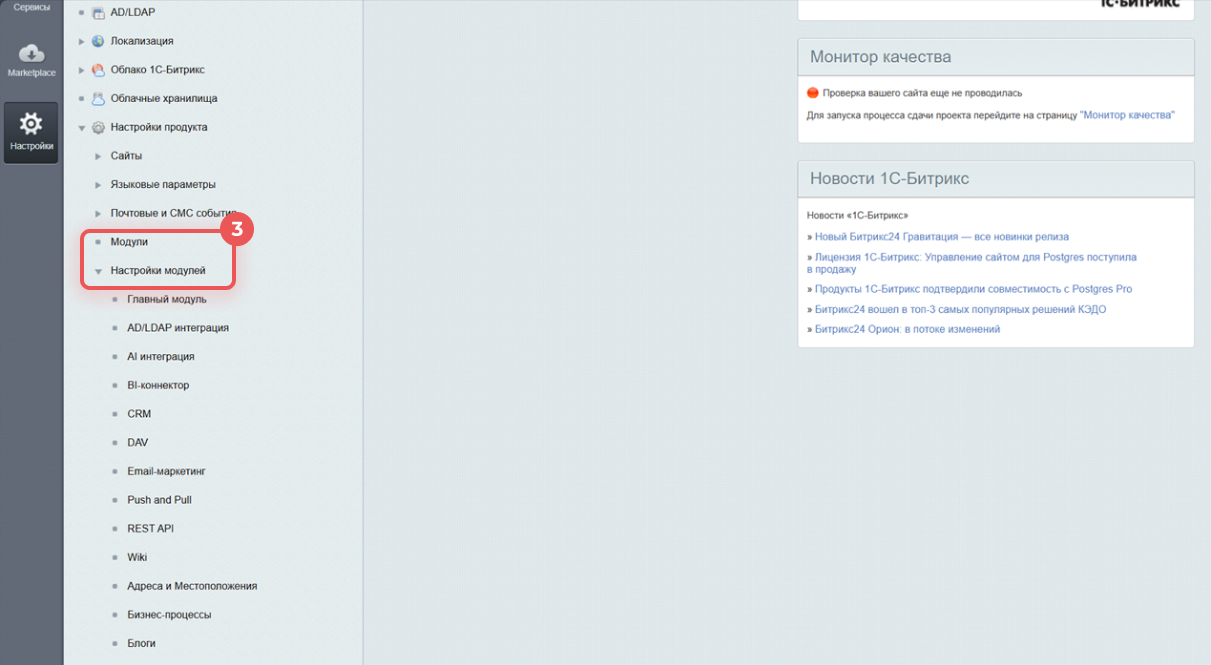Viewport: 1211px width, 665px height.
Task: Open the Настройки модулей tree item
Action: click(158, 271)
